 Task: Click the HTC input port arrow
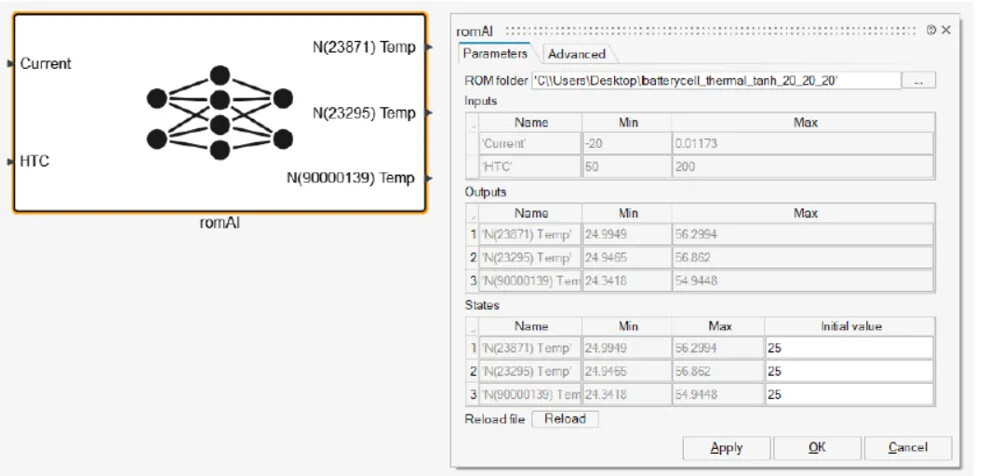click(x=11, y=160)
